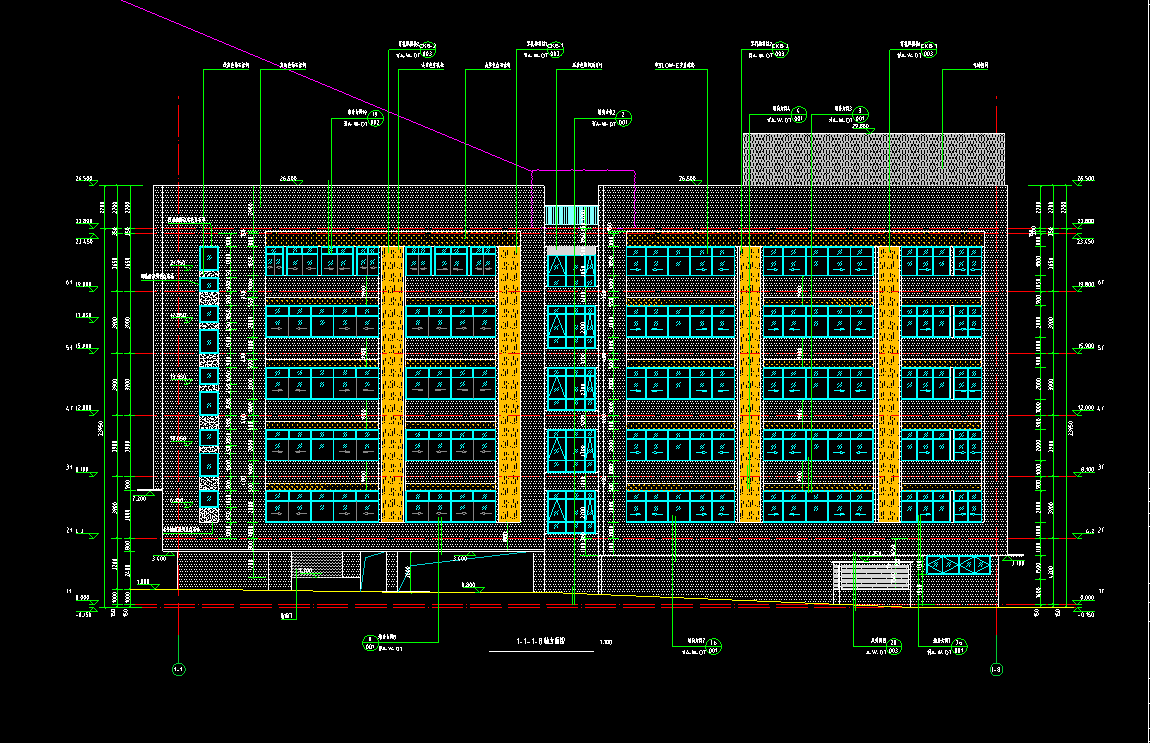
Task: Select the top-right 26.500 elevation marker
Action: tap(1085, 179)
